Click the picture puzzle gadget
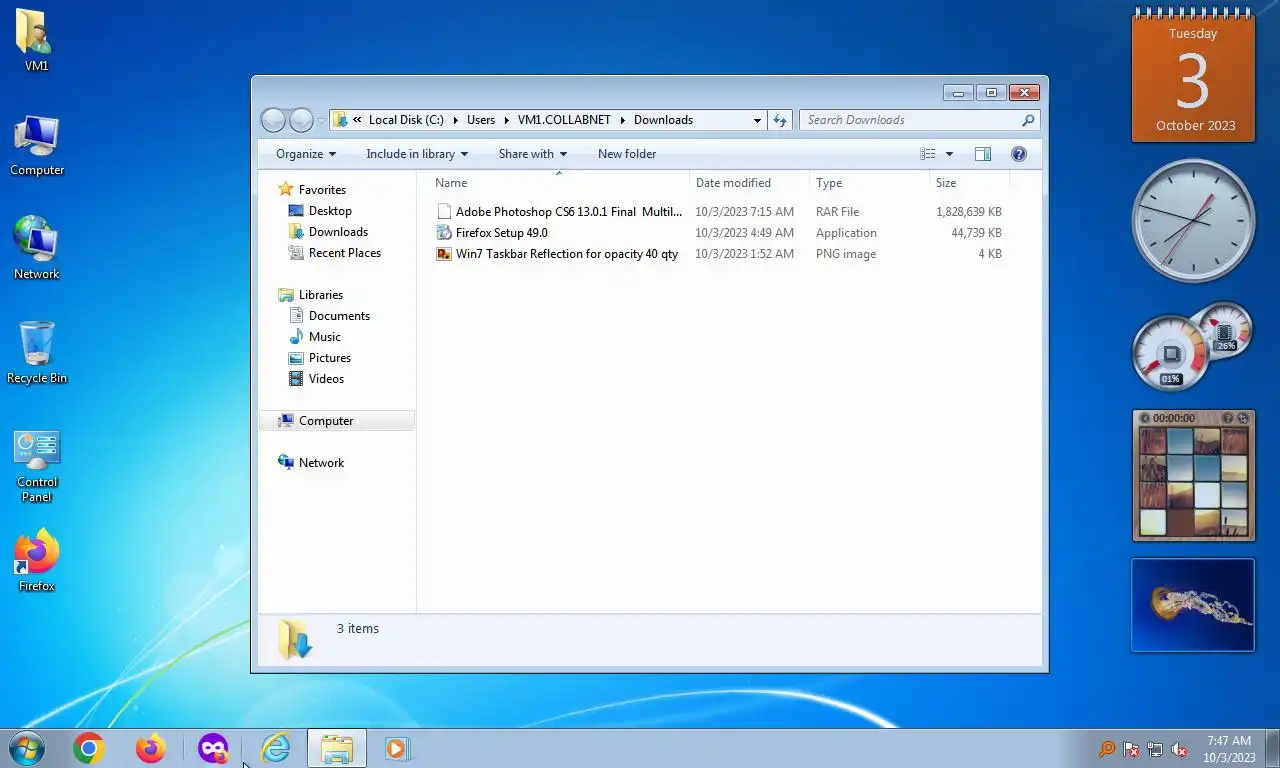 (1193, 476)
